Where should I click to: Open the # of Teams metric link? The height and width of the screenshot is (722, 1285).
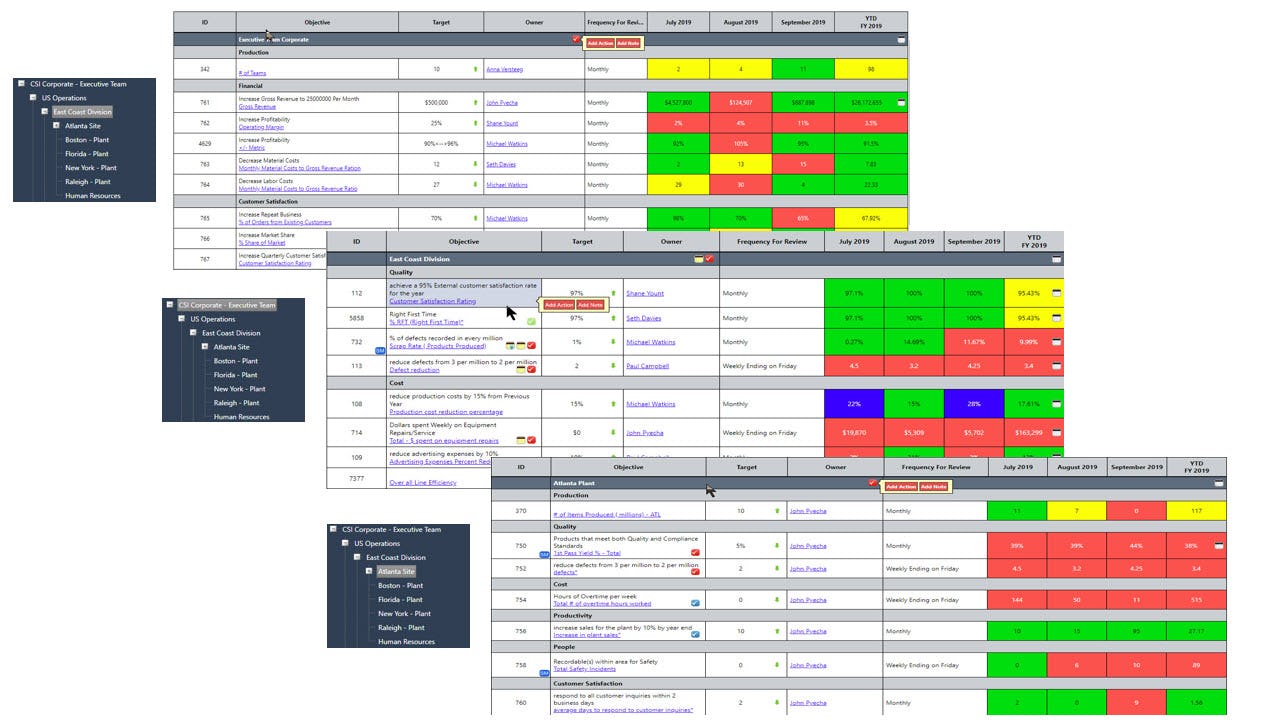(x=252, y=73)
